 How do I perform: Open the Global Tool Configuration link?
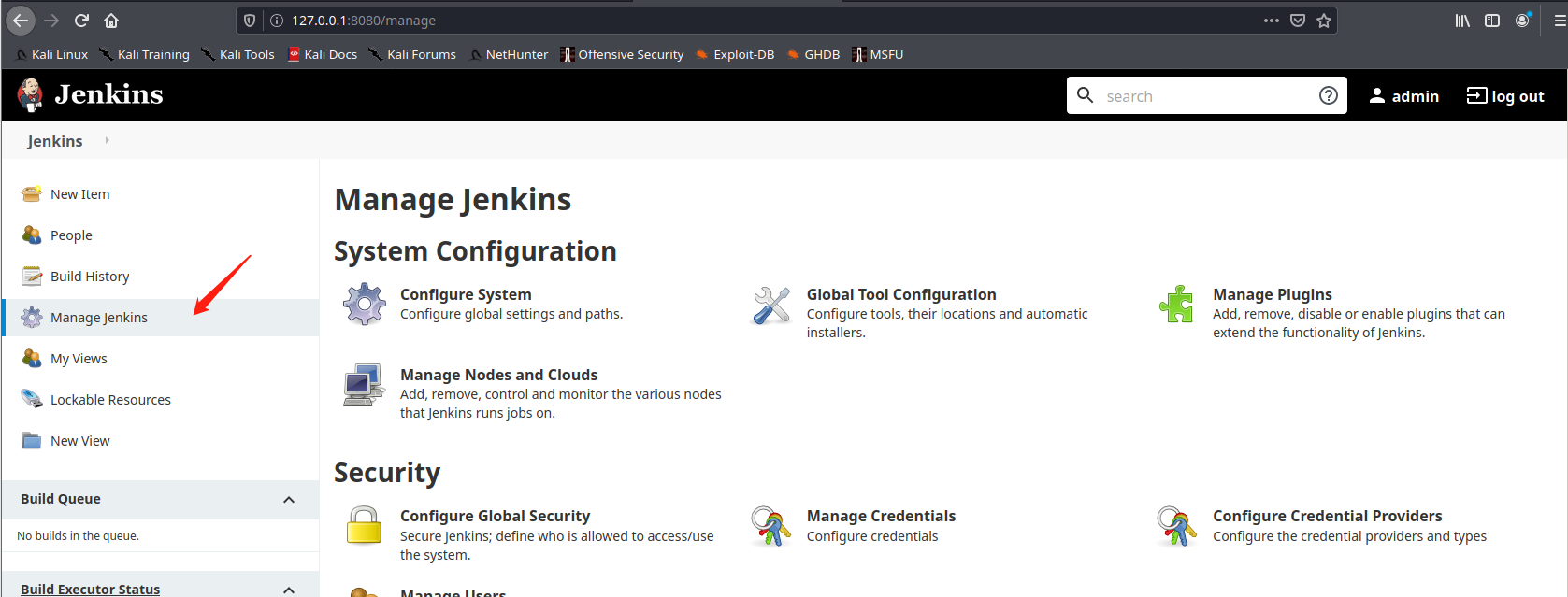coord(901,294)
